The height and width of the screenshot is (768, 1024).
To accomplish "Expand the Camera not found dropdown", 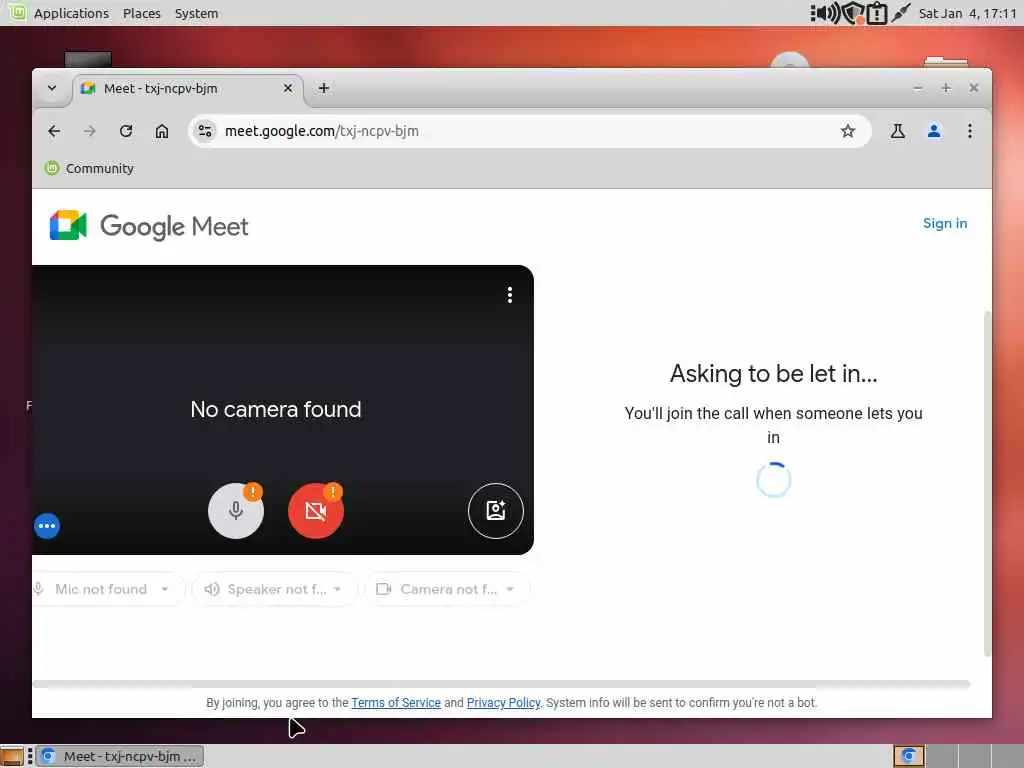I will pos(447,589).
